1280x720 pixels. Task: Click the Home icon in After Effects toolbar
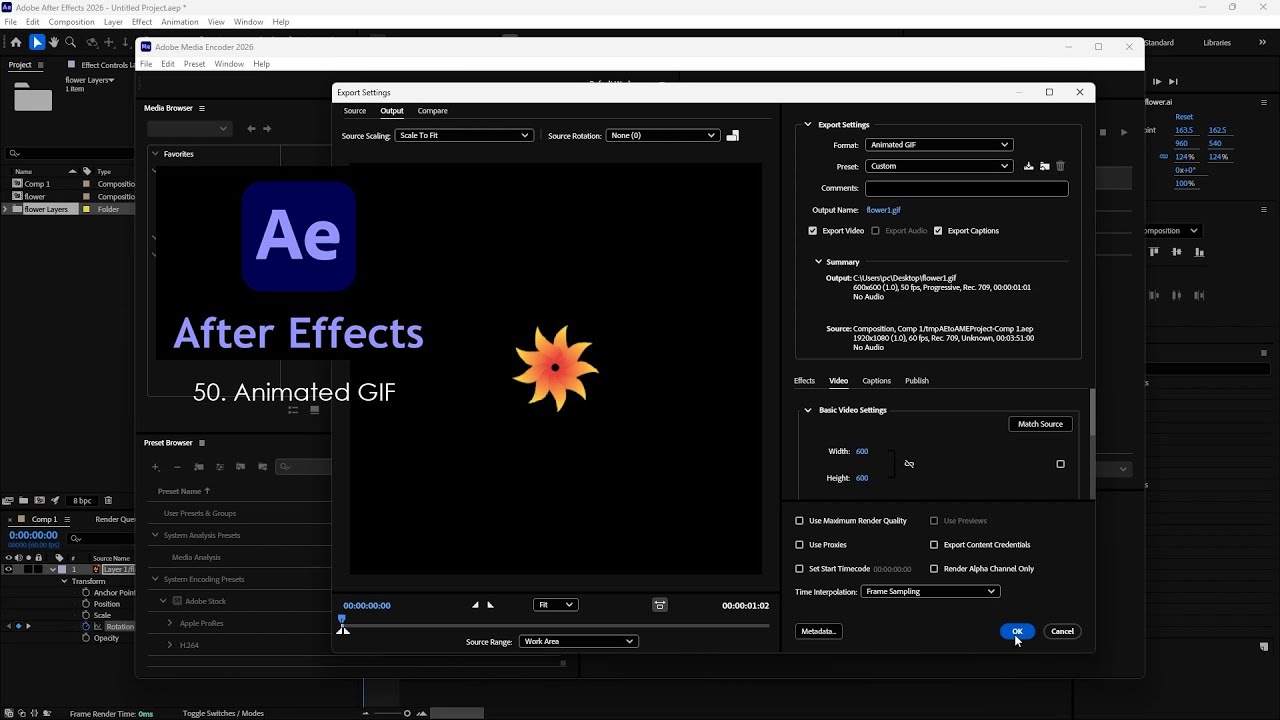click(15, 43)
